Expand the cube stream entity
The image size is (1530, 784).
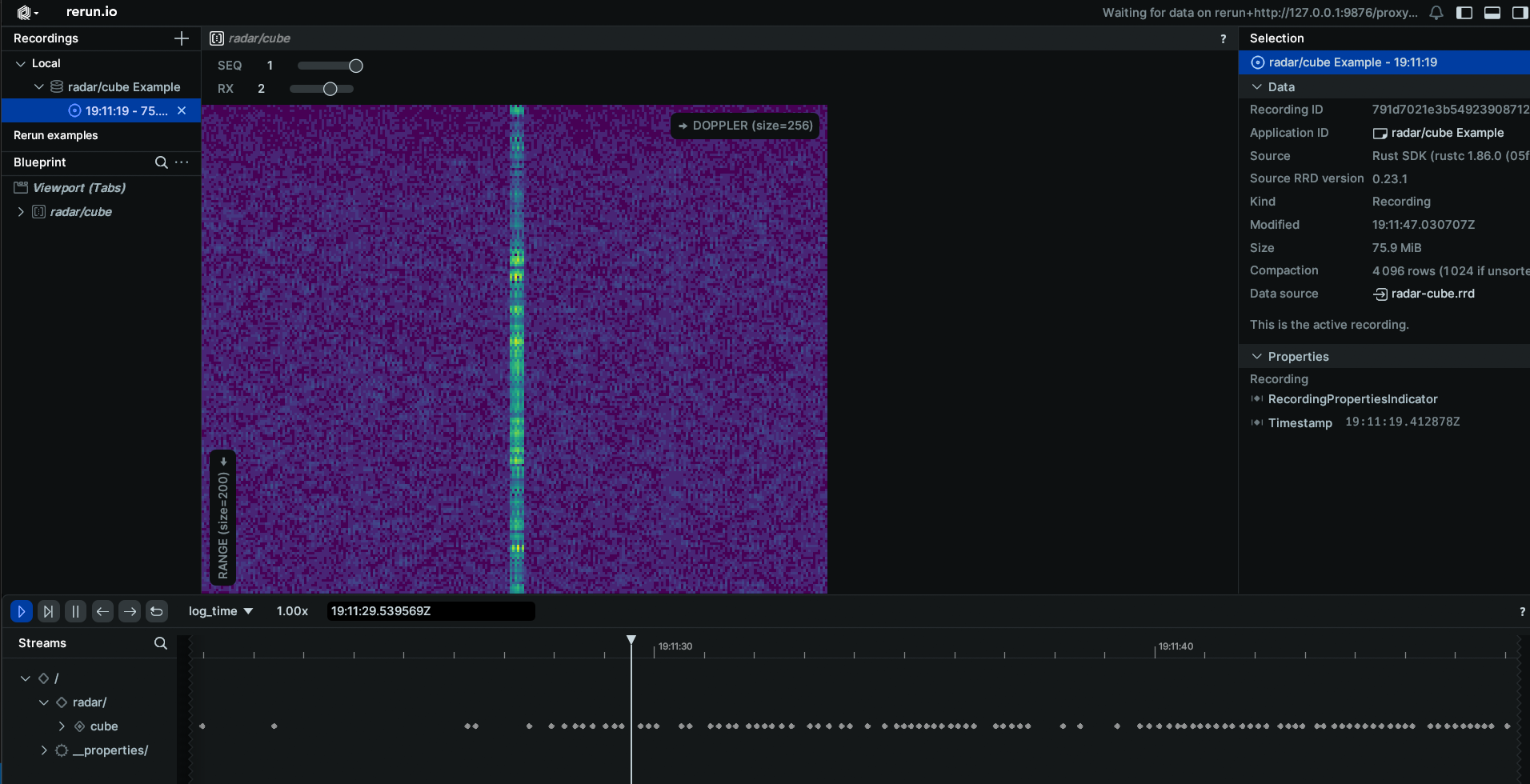62,726
